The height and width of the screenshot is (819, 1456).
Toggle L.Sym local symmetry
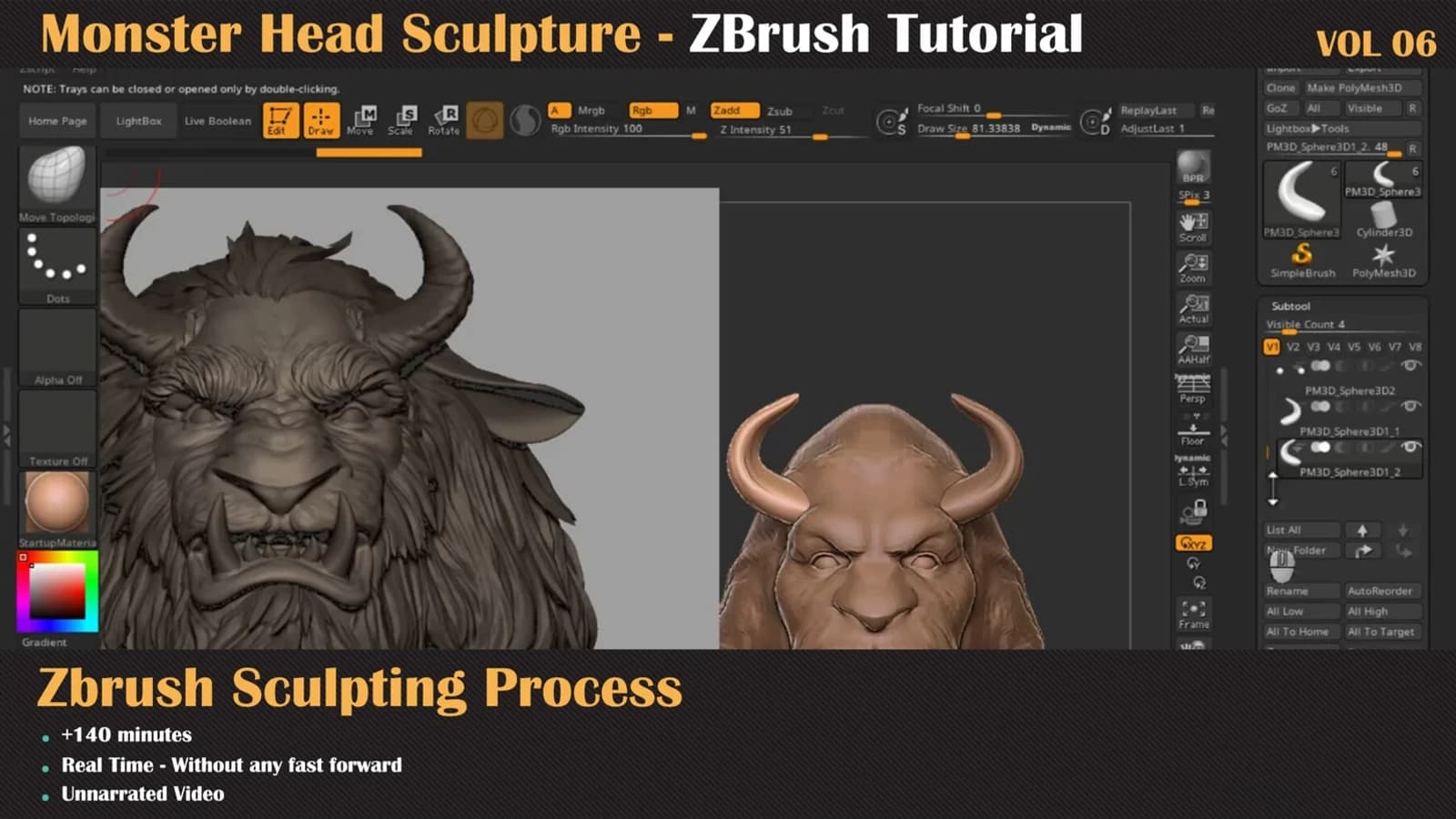point(1193,471)
